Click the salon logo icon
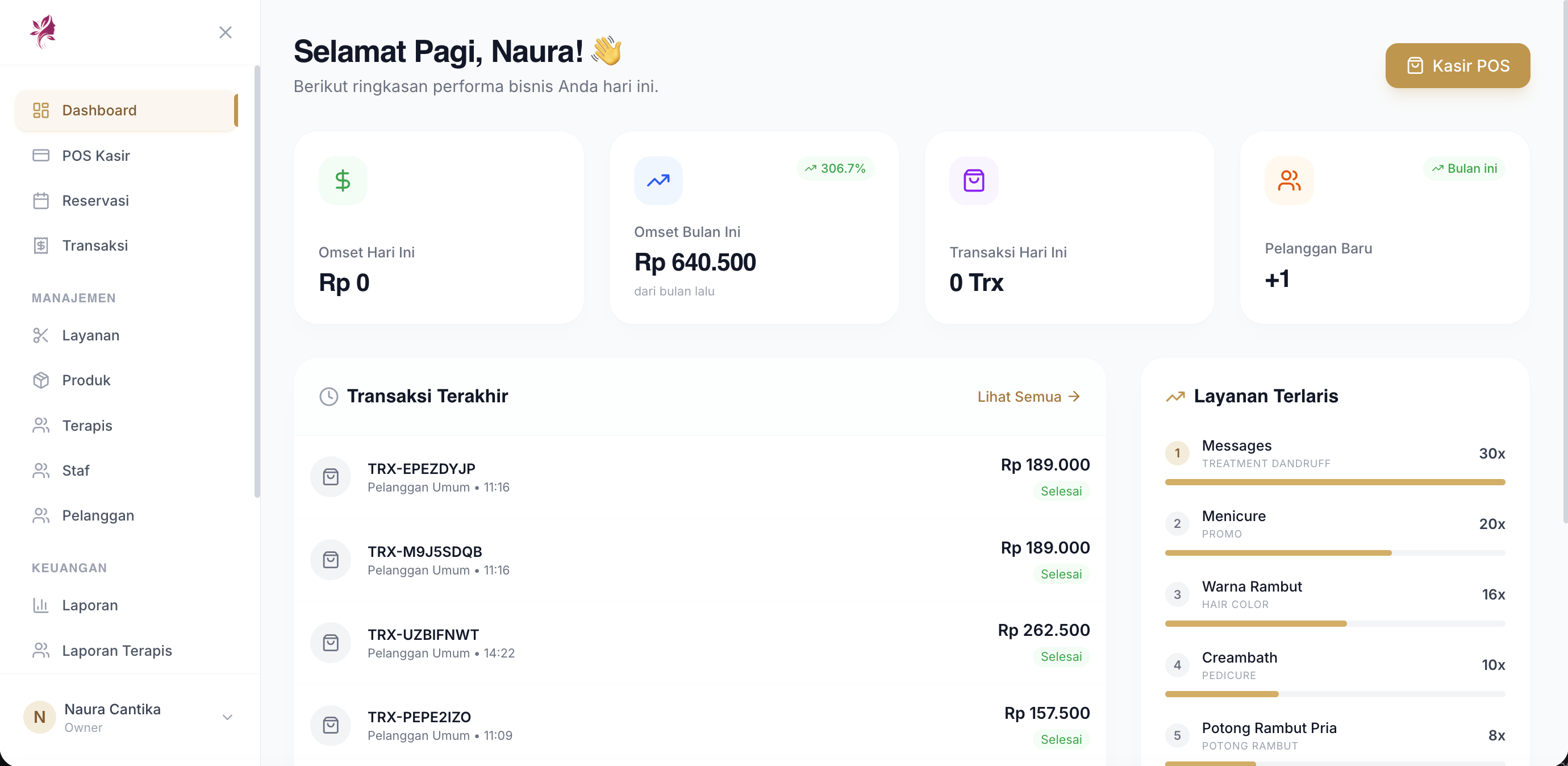Screen dimensions: 1568x766 (x=43, y=32)
